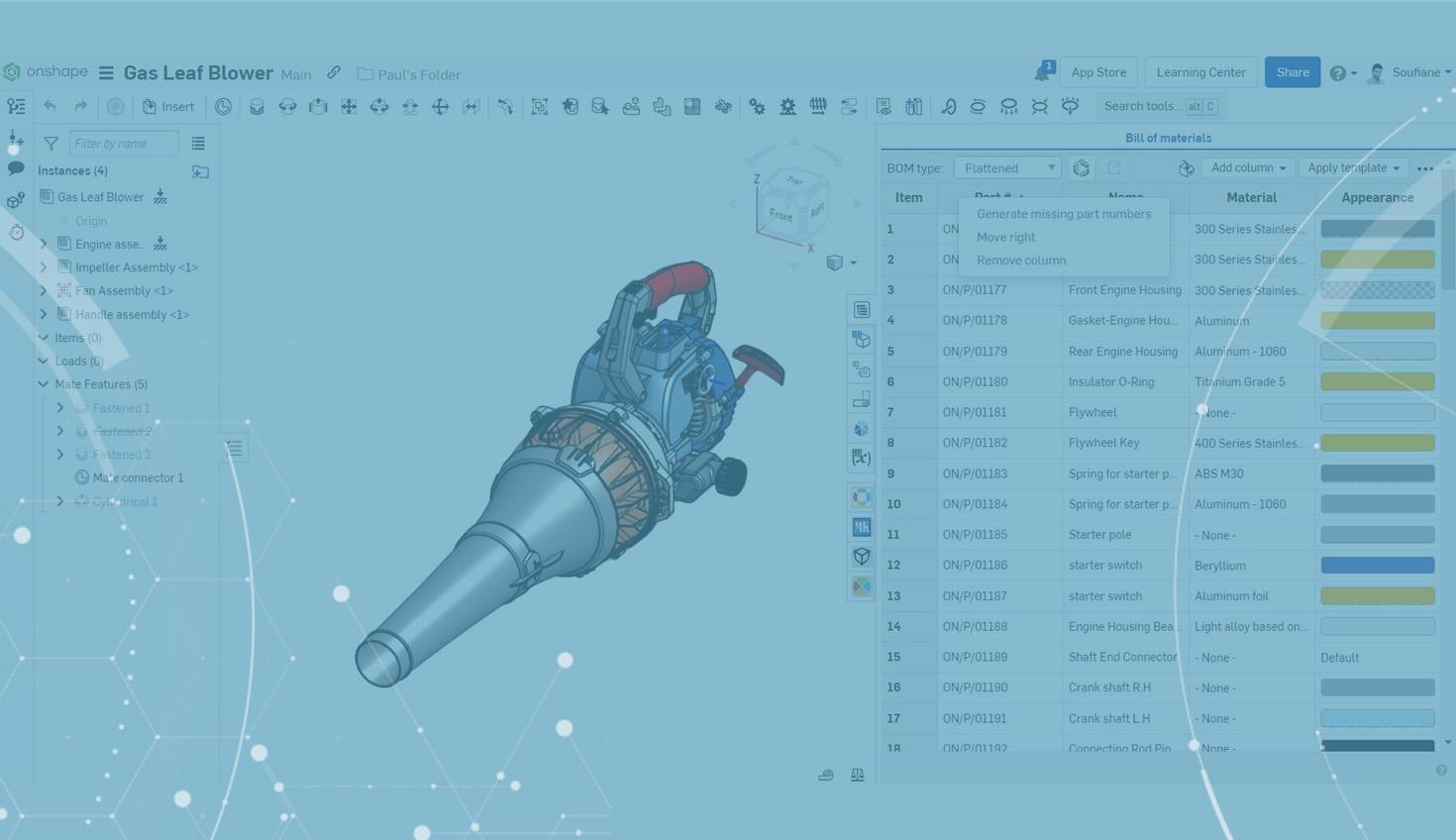
Task: Open the BOM type Flattened dropdown
Action: pos(1006,167)
